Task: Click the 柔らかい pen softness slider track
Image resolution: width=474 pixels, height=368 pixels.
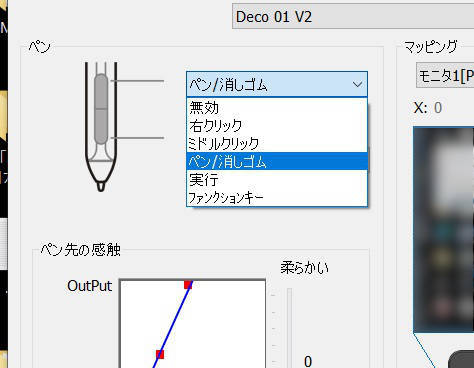Action: (289, 328)
